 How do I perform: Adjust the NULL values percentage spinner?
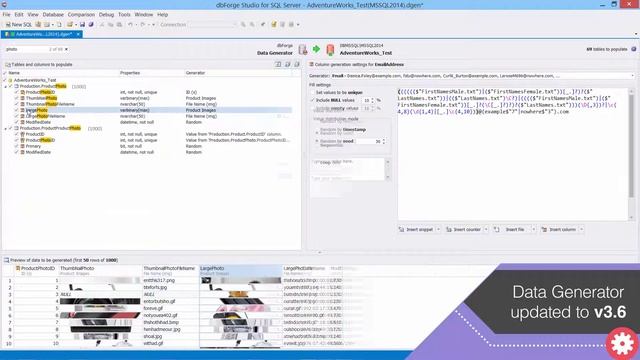tap(372, 100)
